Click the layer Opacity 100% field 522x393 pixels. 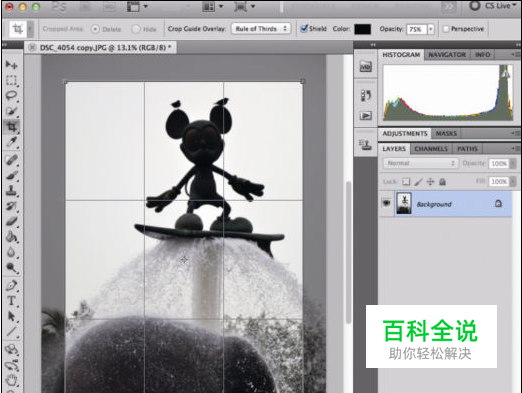click(499, 163)
